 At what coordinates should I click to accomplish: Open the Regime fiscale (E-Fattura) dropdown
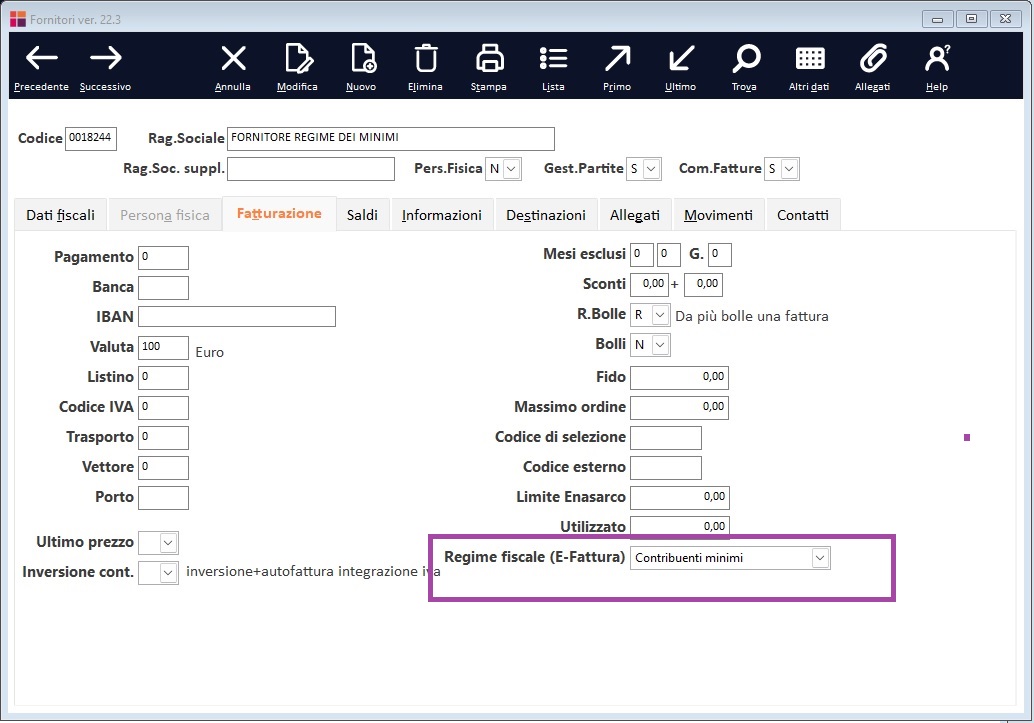coord(820,558)
